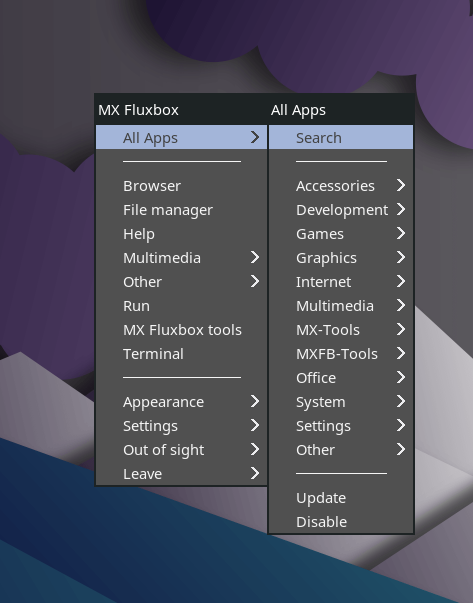This screenshot has width=473, height=603.
Task: Expand Other in the MX Fluxbox menu
Action: (x=181, y=282)
